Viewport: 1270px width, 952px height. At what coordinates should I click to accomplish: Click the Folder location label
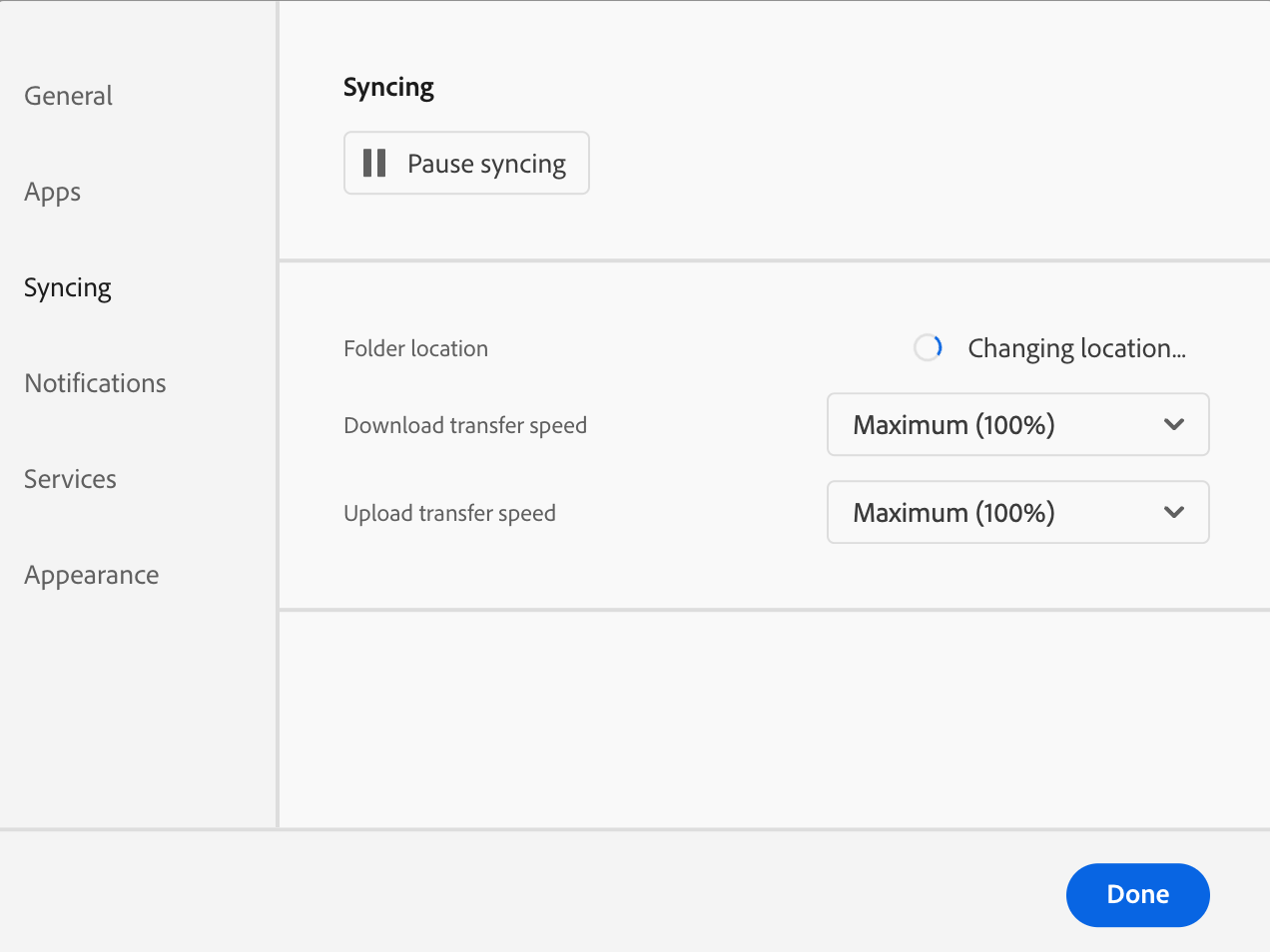click(415, 348)
